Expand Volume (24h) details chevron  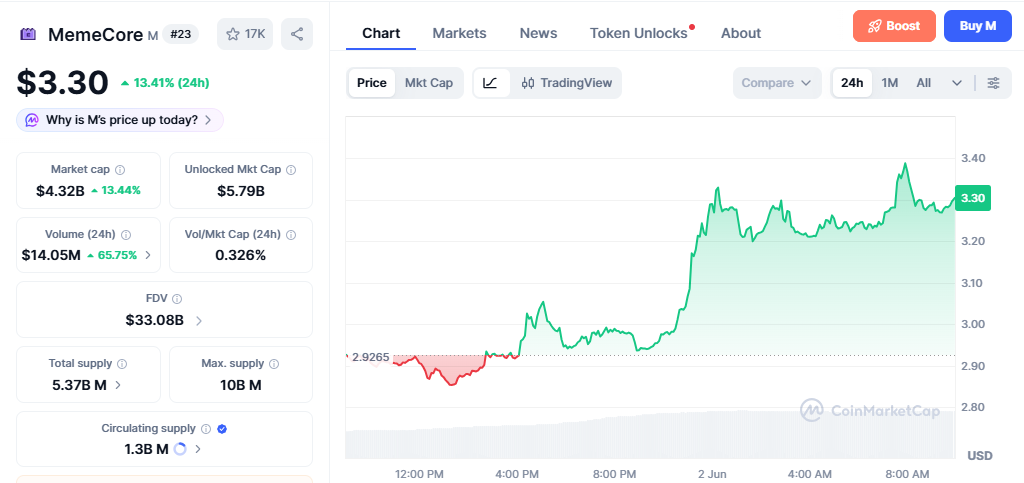pyautogui.click(x=148, y=255)
